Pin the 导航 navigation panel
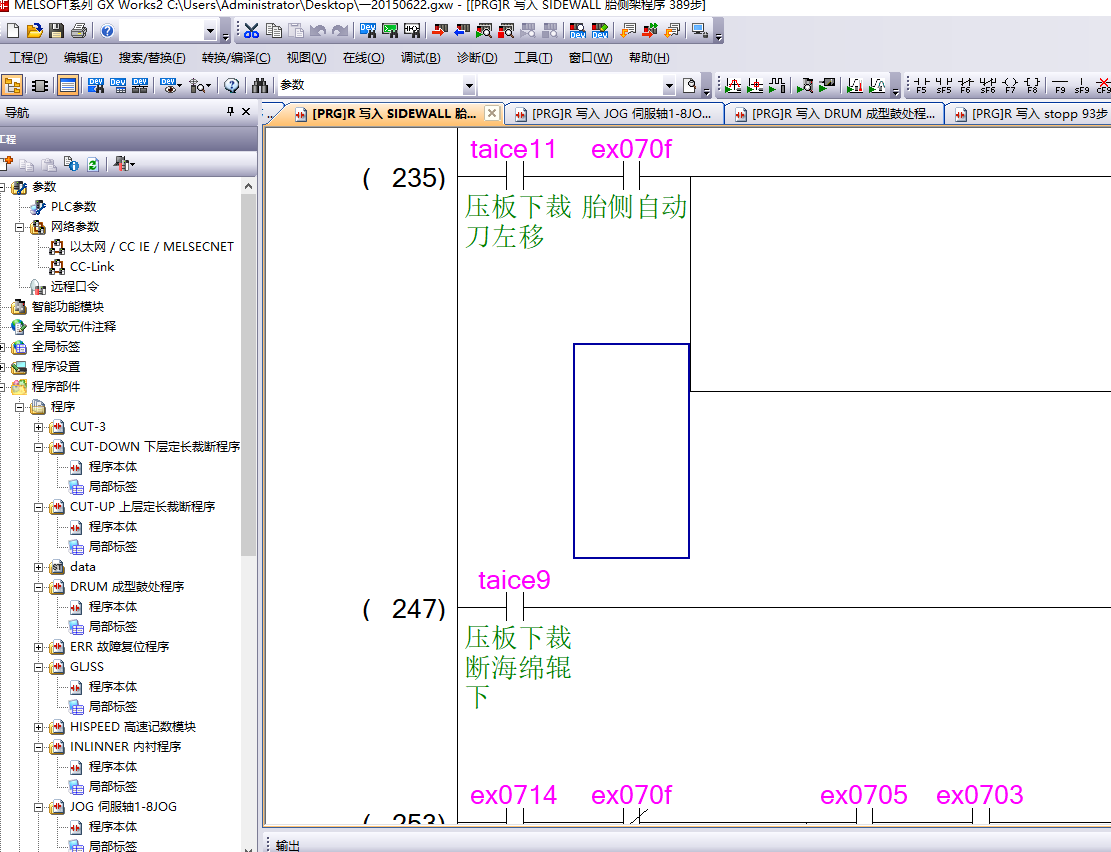Screen dimensions: 1111x852 click(230, 112)
